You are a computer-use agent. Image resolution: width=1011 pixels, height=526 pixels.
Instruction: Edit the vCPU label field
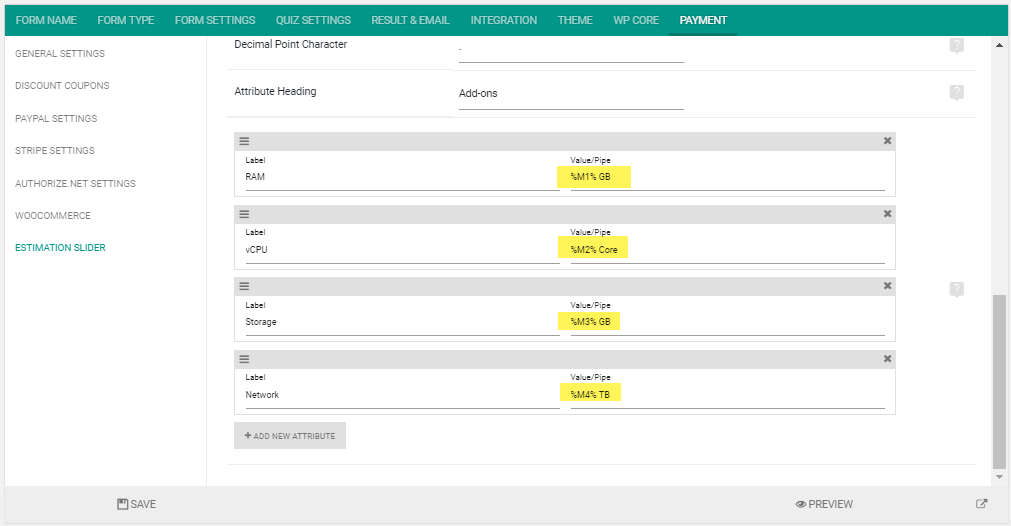click(x=402, y=250)
